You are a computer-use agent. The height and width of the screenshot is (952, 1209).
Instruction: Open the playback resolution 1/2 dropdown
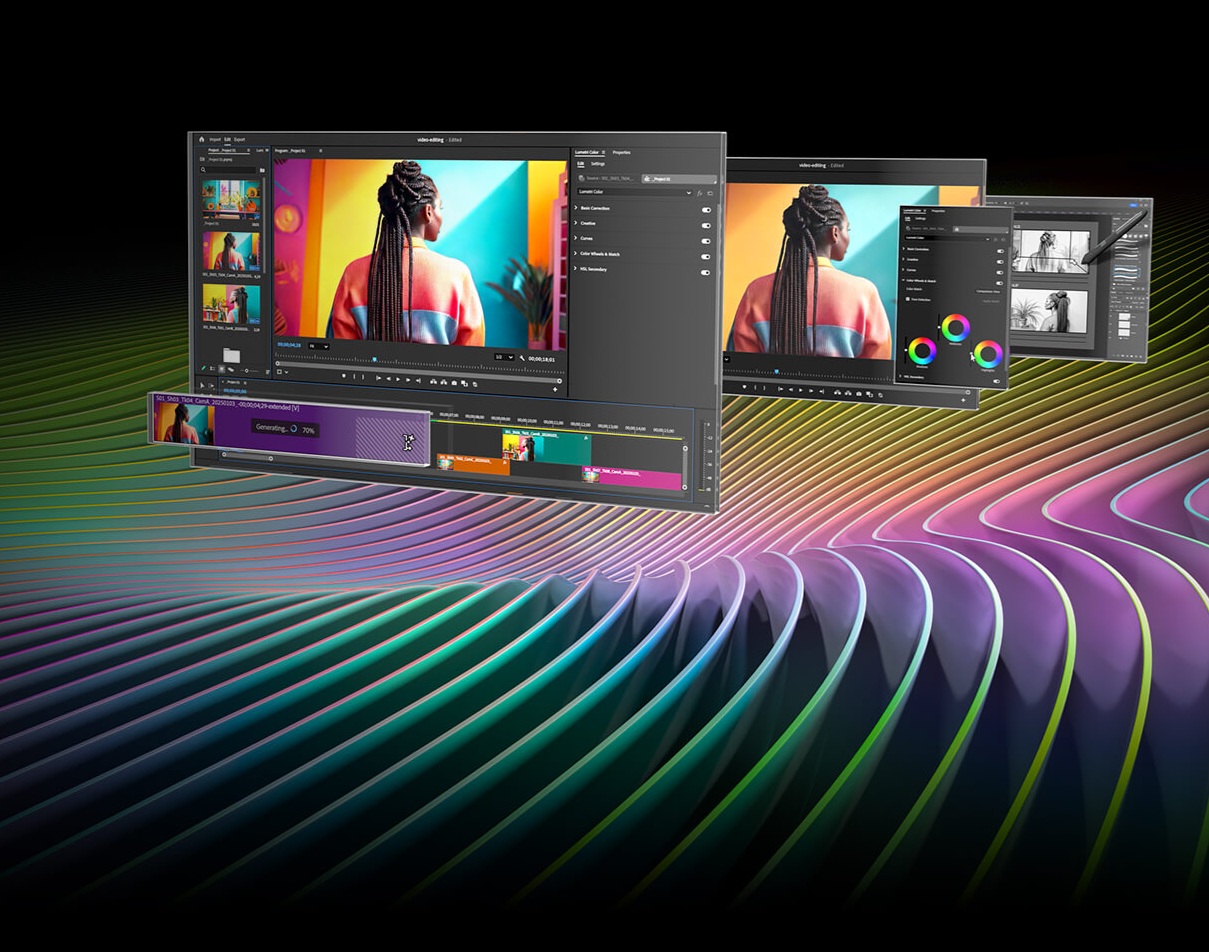[504, 357]
